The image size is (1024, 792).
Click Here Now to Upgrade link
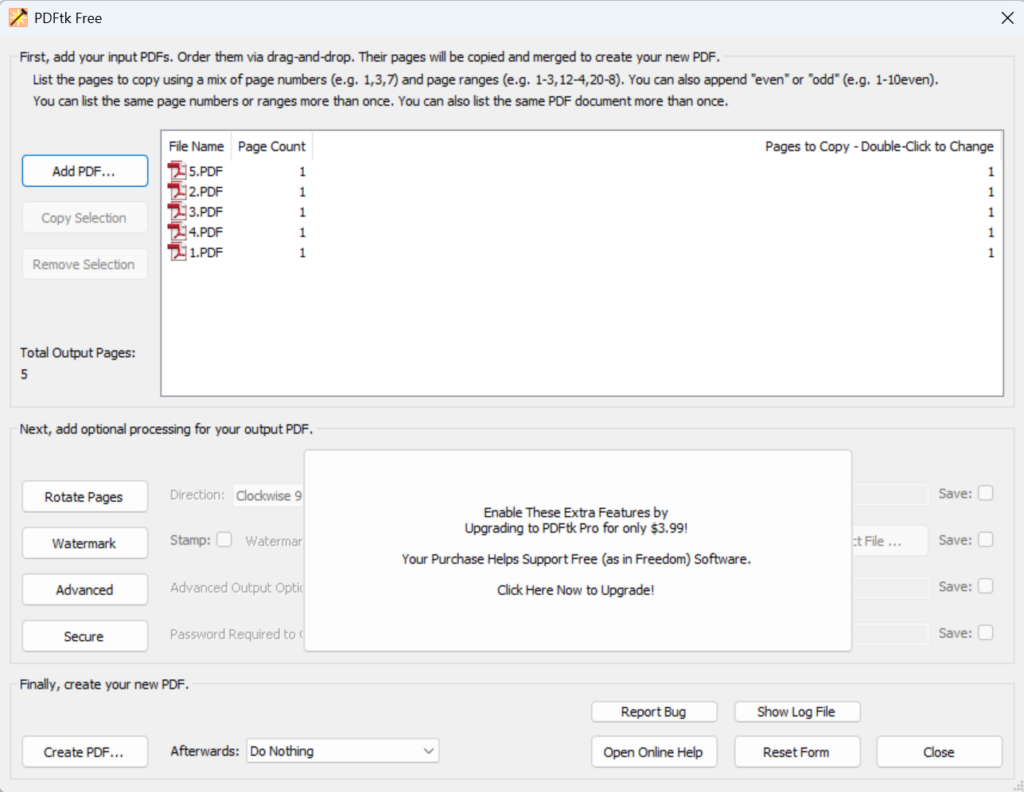576,590
